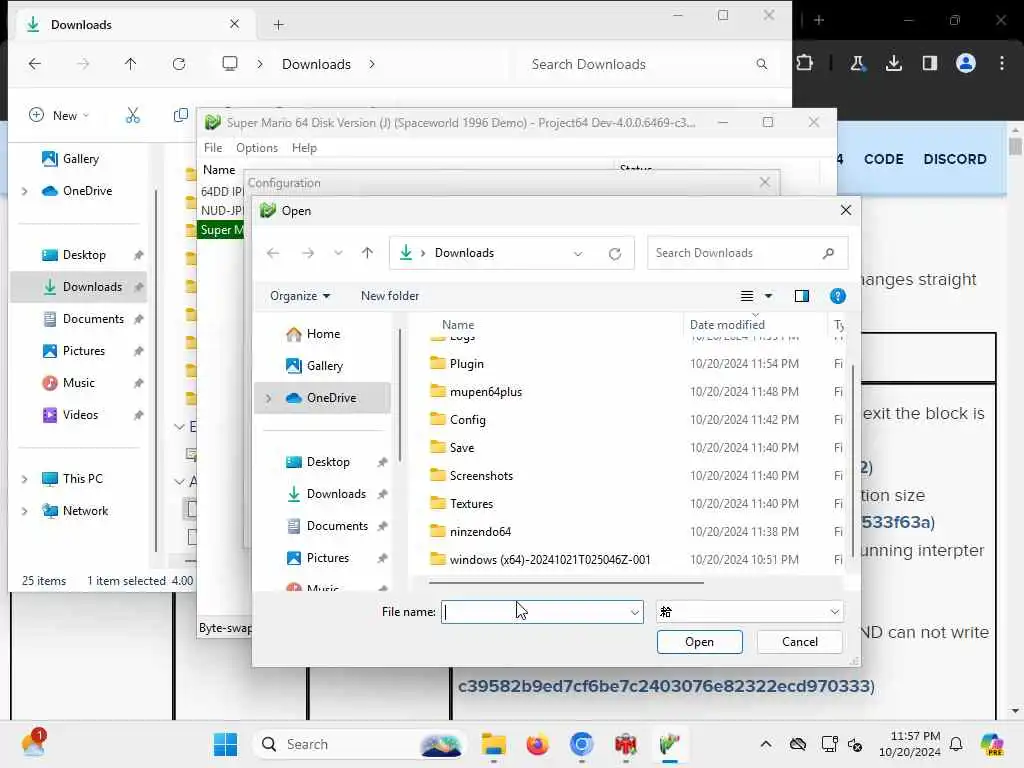1024x768 pixels.
Task: Open the browser labs flask icon
Action: (857, 63)
